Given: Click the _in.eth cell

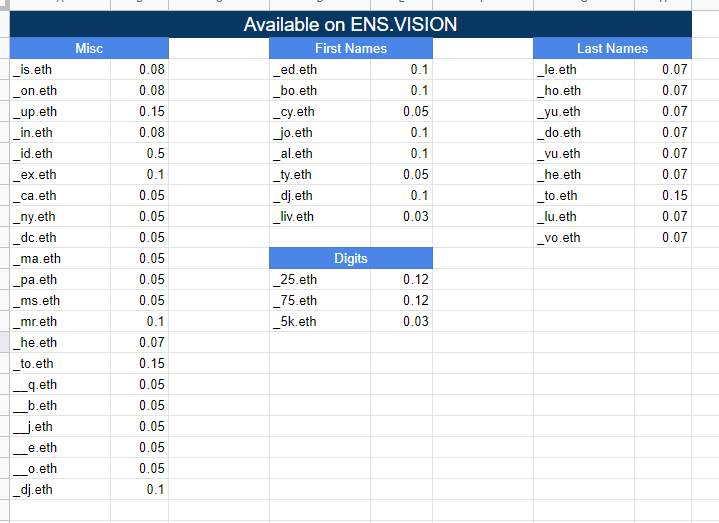Looking at the screenshot, I should tap(60, 132).
